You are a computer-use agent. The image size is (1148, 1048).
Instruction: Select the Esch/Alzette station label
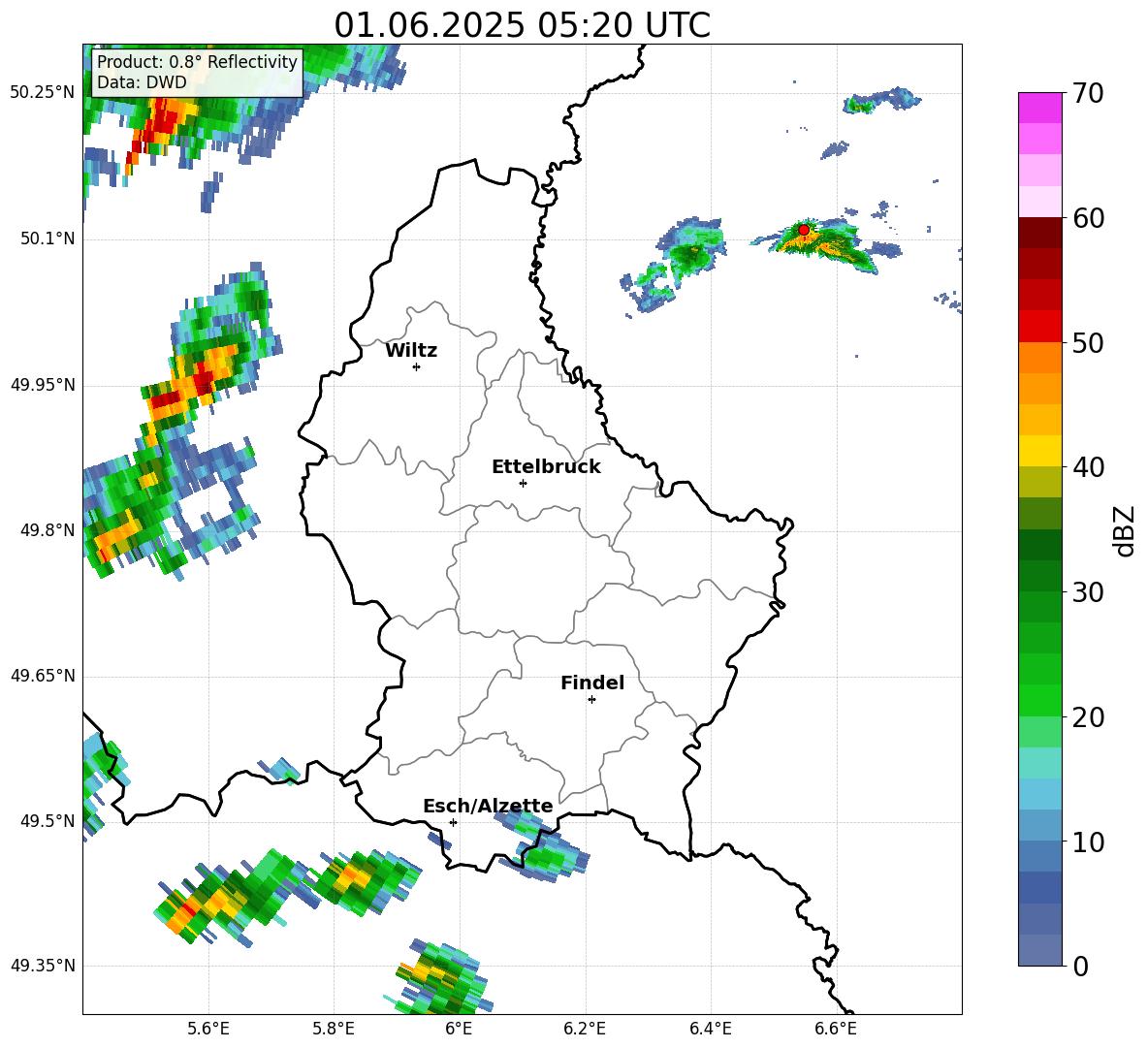(488, 807)
